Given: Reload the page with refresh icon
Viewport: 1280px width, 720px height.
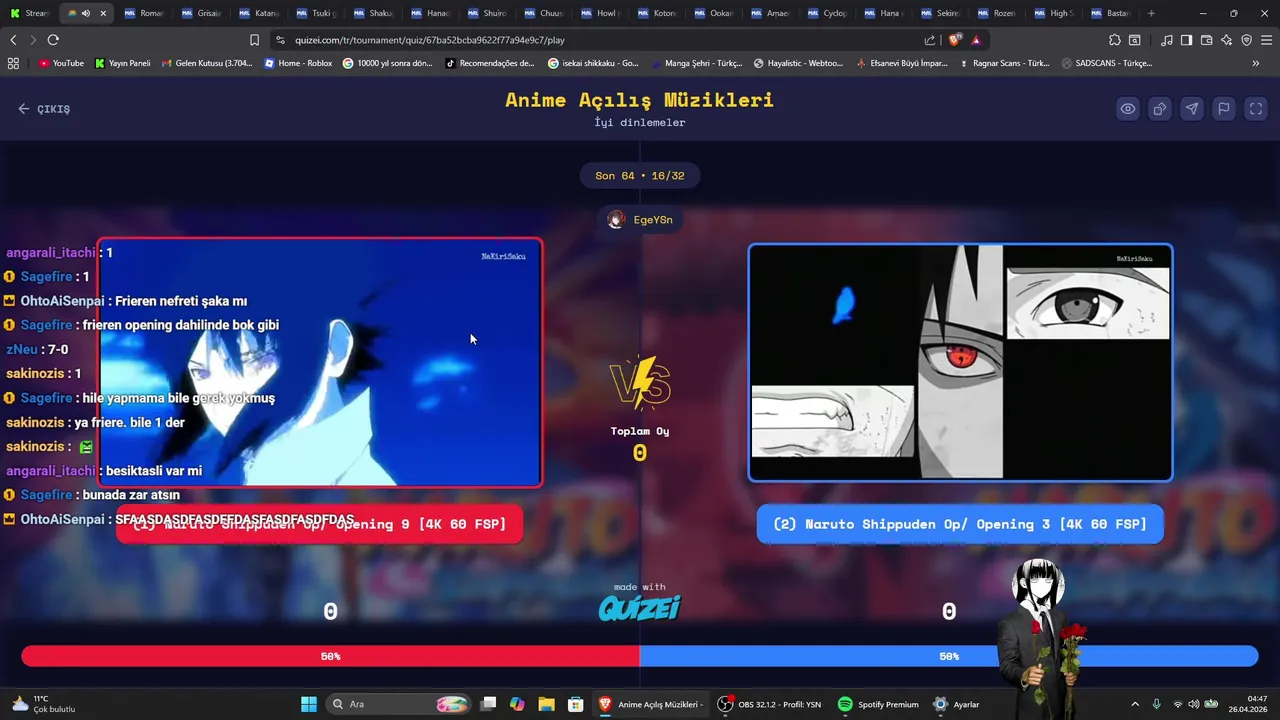Looking at the screenshot, I should pos(53,40).
